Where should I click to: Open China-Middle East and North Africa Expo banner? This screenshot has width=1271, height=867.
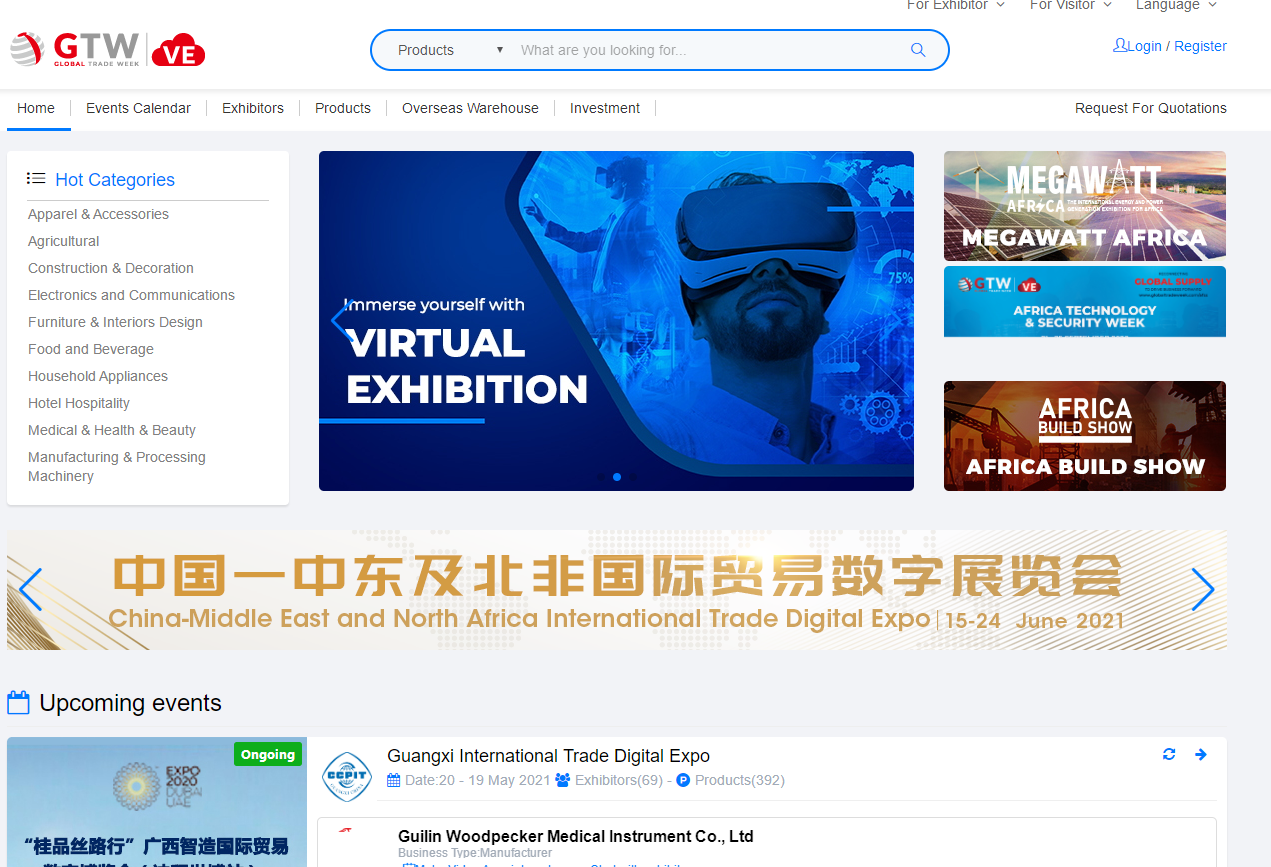617,590
